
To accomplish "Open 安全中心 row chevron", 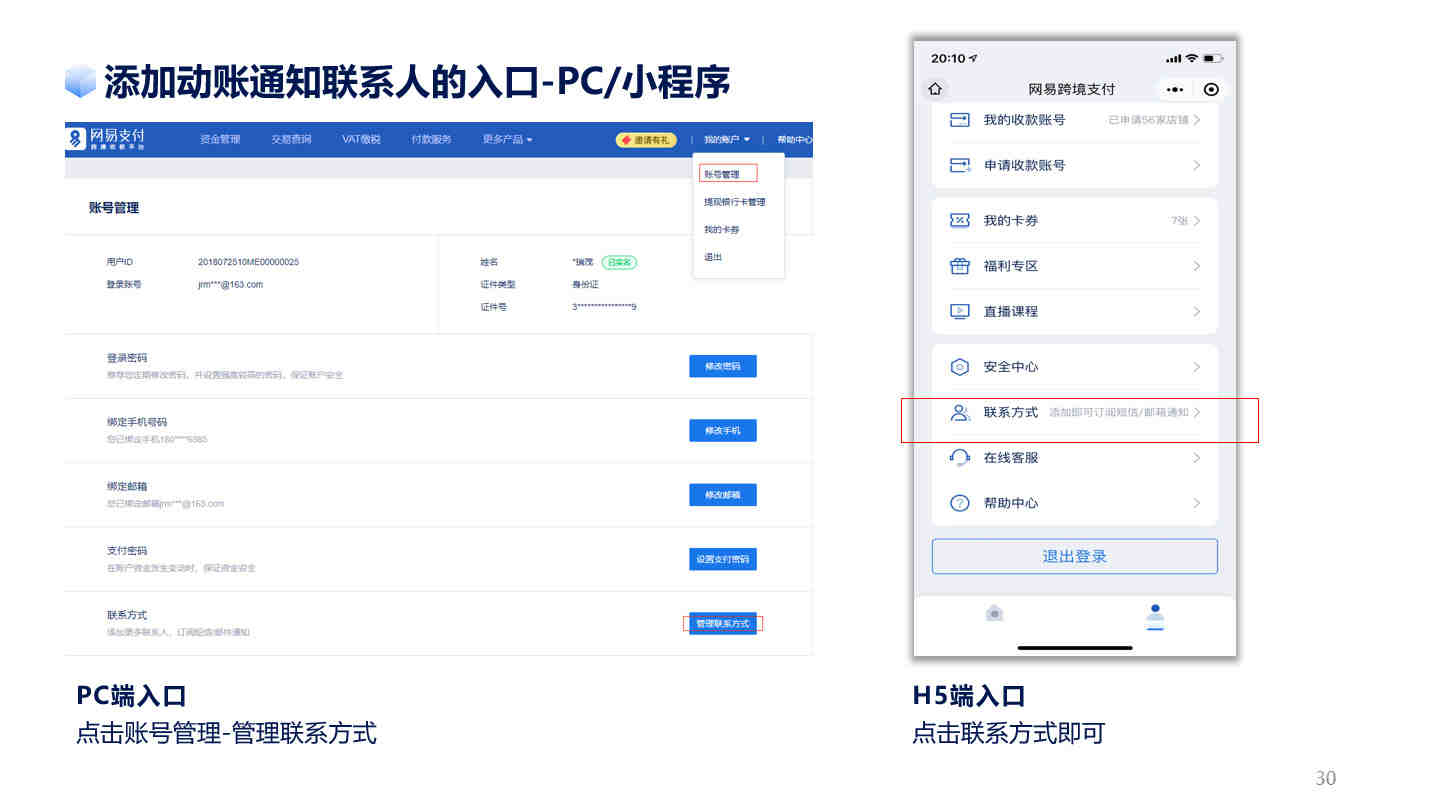I will [1196, 367].
